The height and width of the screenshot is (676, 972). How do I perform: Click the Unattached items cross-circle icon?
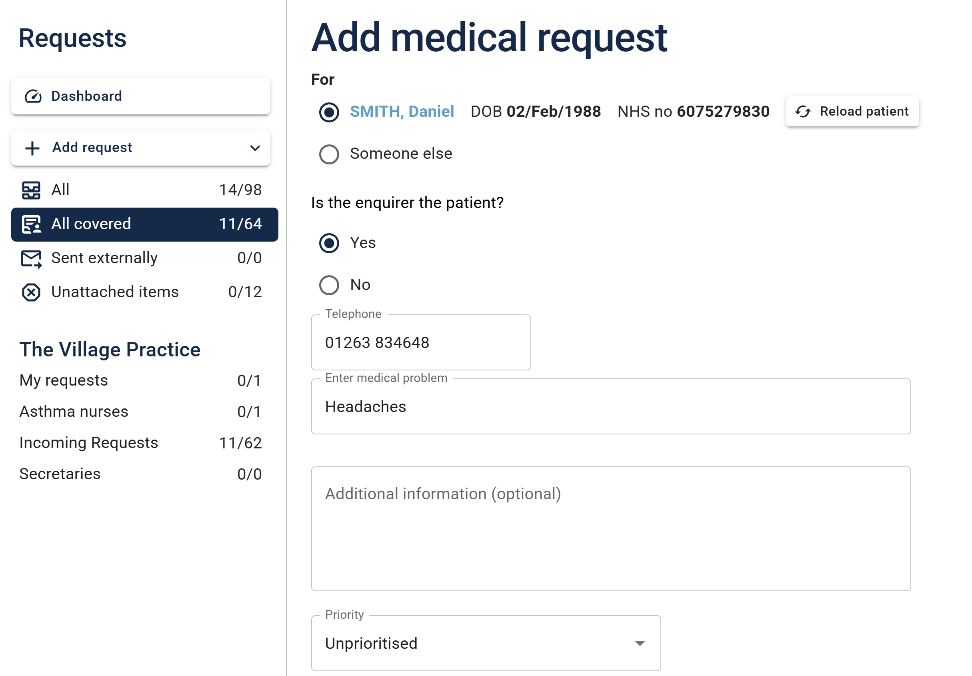pos(31,292)
